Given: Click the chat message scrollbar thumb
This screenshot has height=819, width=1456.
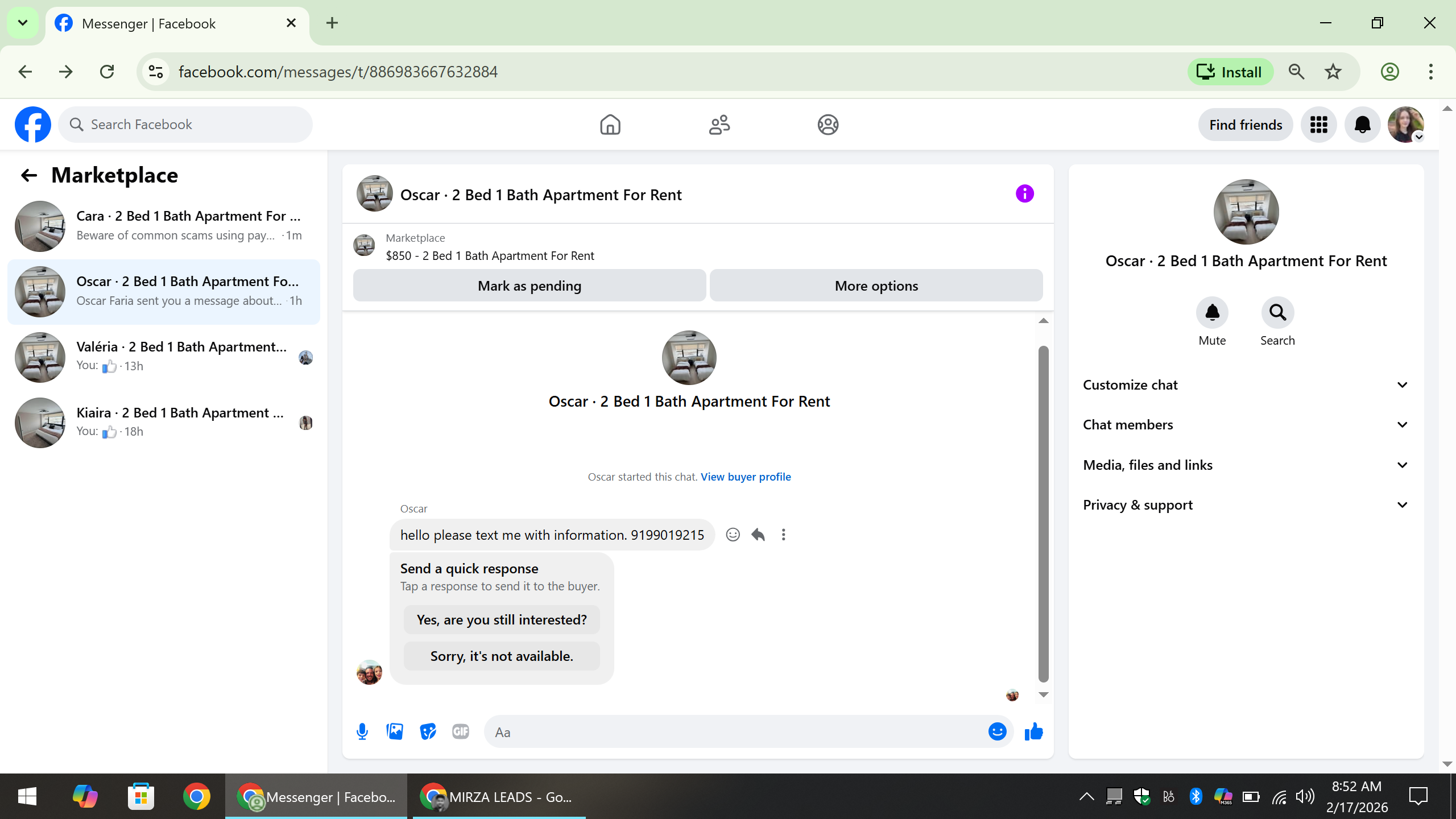Looking at the screenshot, I should (1043, 514).
